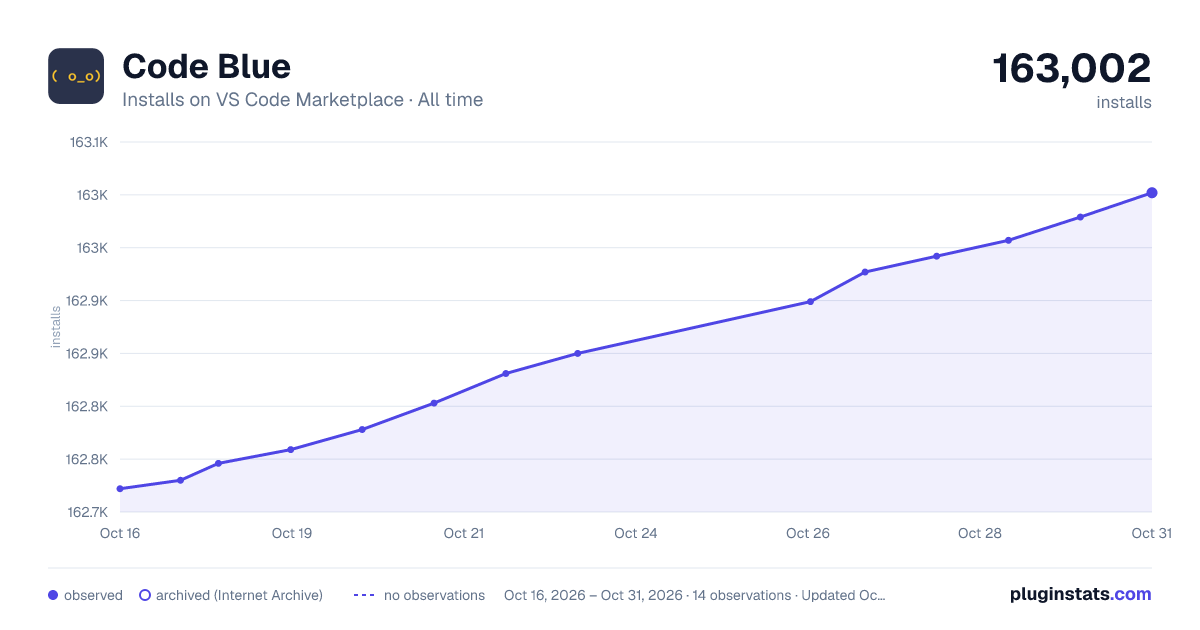Click the Oct 21 x-axis label
The image size is (1200, 630).
464,533
